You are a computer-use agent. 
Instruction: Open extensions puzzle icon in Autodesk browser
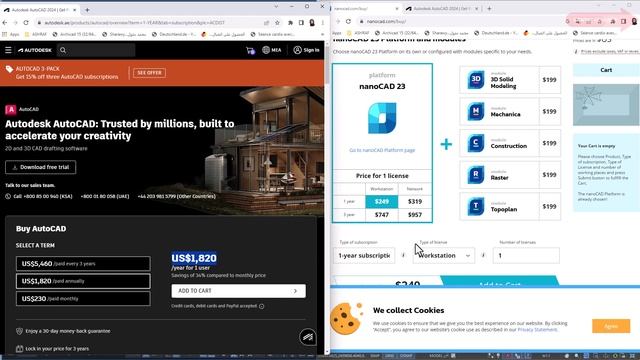click(290, 23)
